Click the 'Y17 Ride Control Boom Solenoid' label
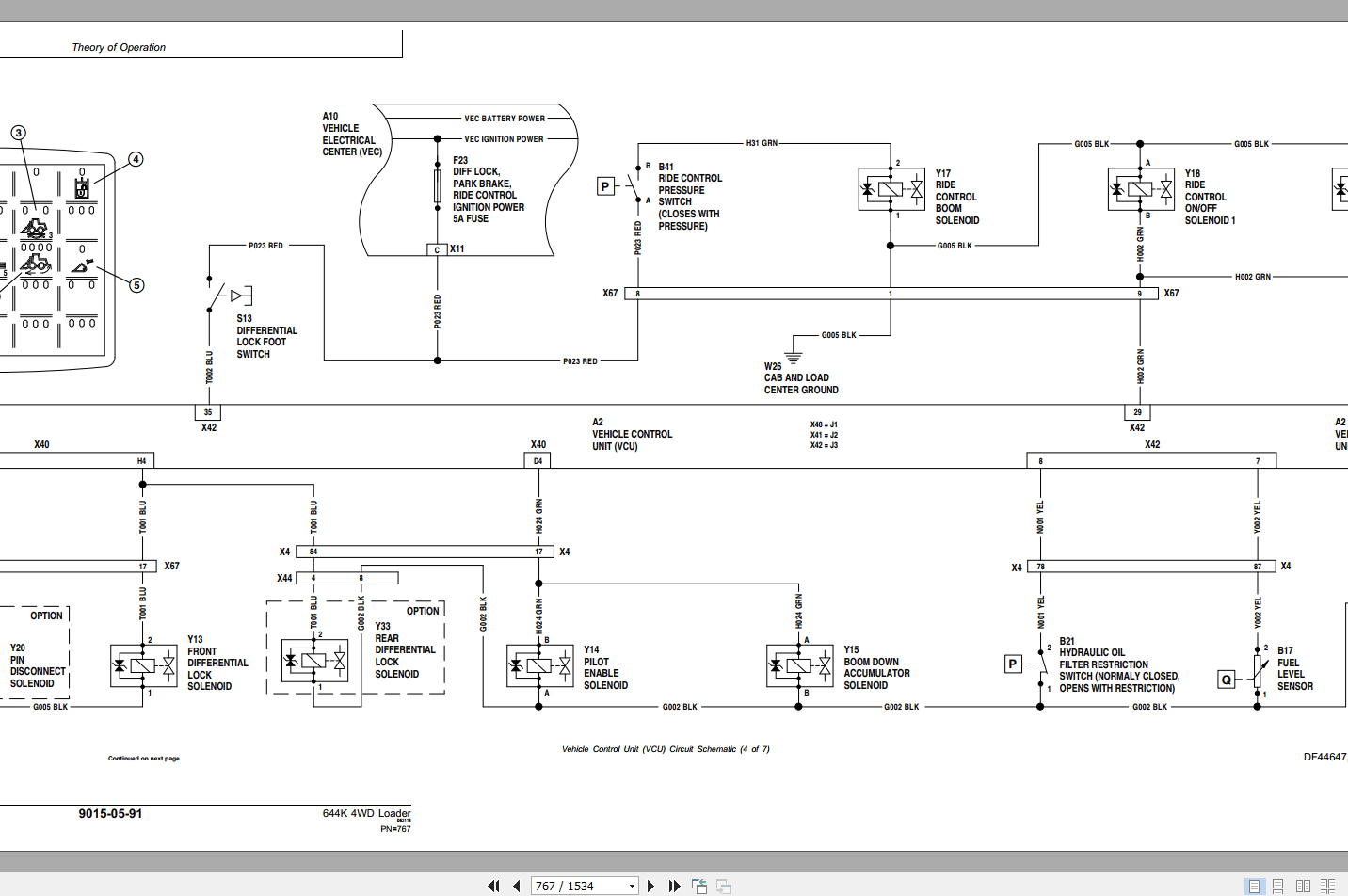 click(x=957, y=197)
